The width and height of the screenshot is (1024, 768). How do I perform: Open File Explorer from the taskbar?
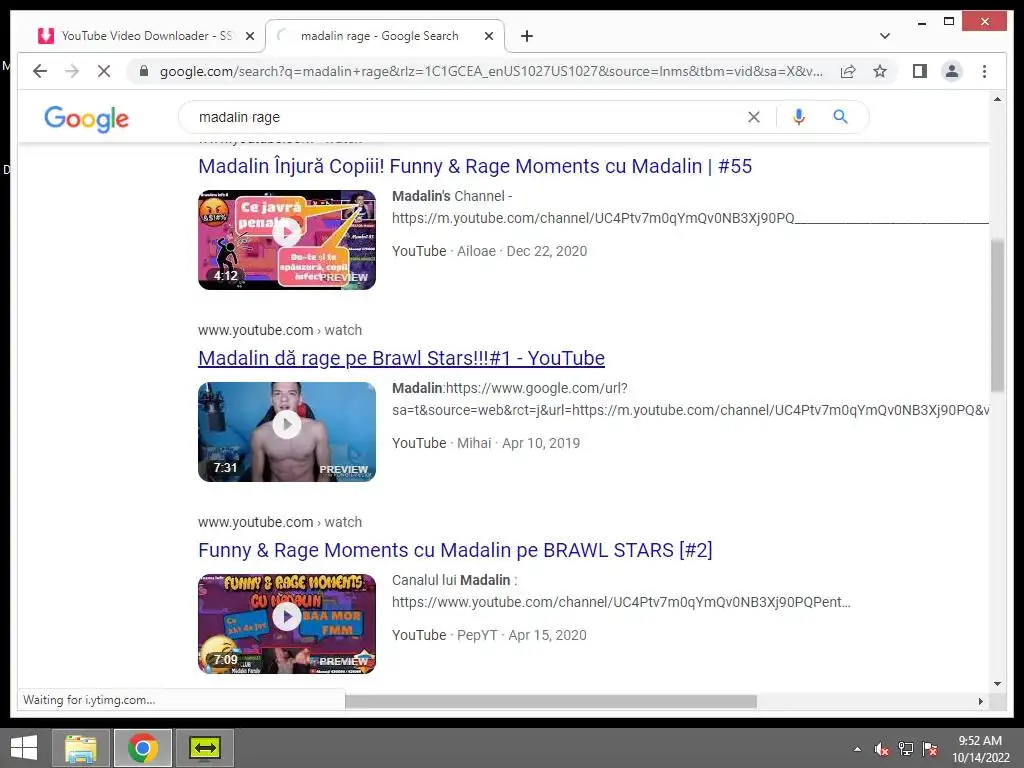tap(80, 748)
